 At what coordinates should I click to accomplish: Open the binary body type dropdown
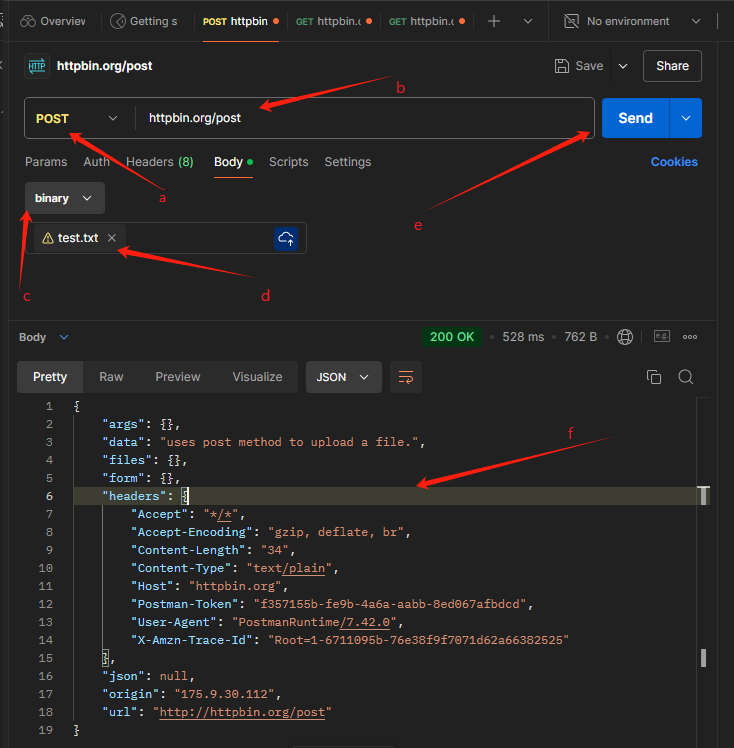pos(64,198)
